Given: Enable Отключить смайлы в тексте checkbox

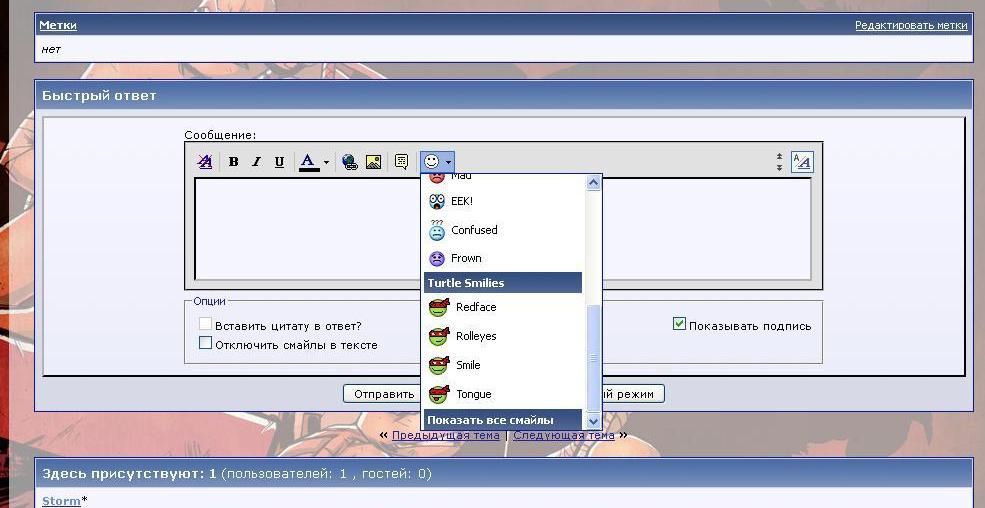Looking at the screenshot, I should pyautogui.click(x=205, y=343).
